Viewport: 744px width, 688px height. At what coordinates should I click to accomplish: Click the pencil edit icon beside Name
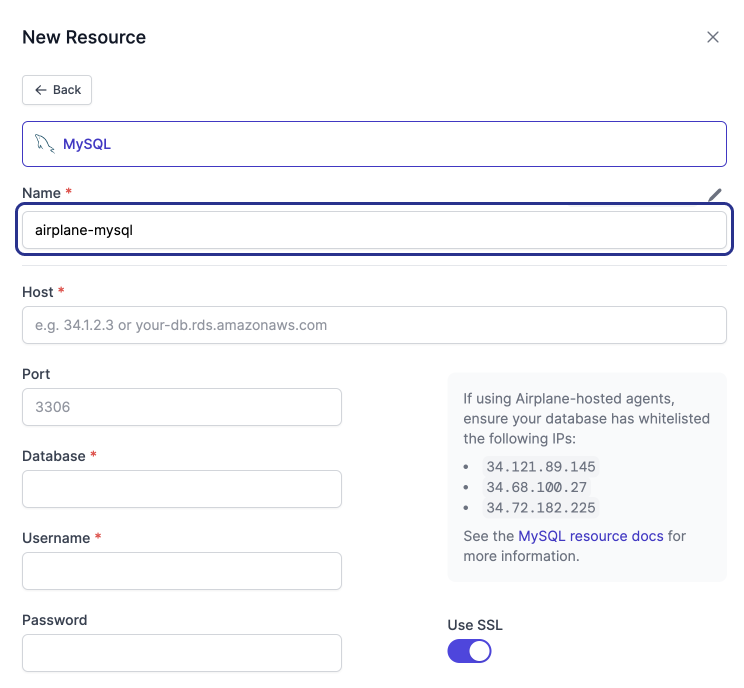coord(715,195)
